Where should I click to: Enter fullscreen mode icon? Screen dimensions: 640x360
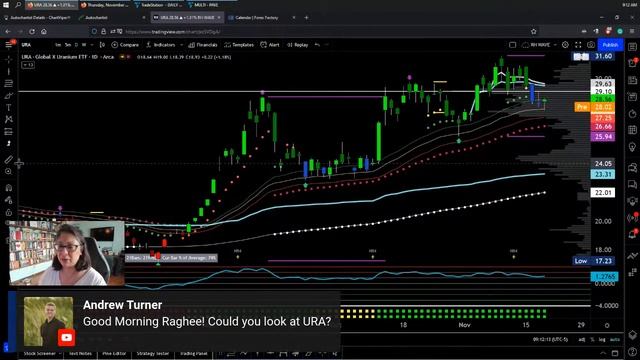pyautogui.click(x=578, y=45)
